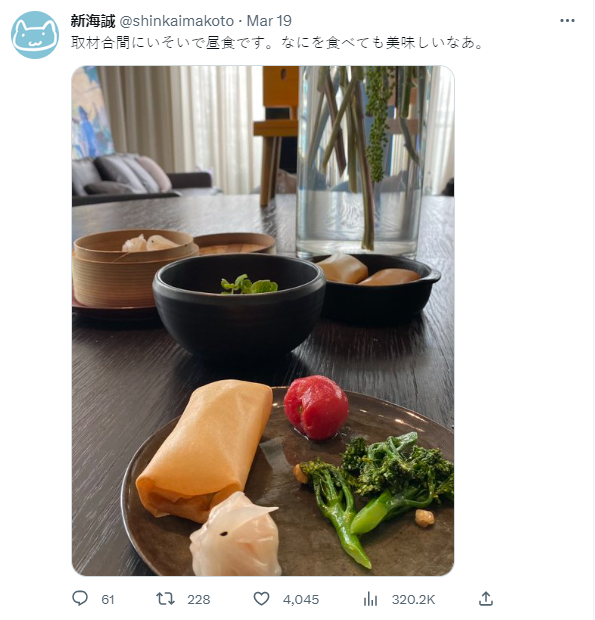
Task: Like the tweet with the heart icon
Action: 261,599
